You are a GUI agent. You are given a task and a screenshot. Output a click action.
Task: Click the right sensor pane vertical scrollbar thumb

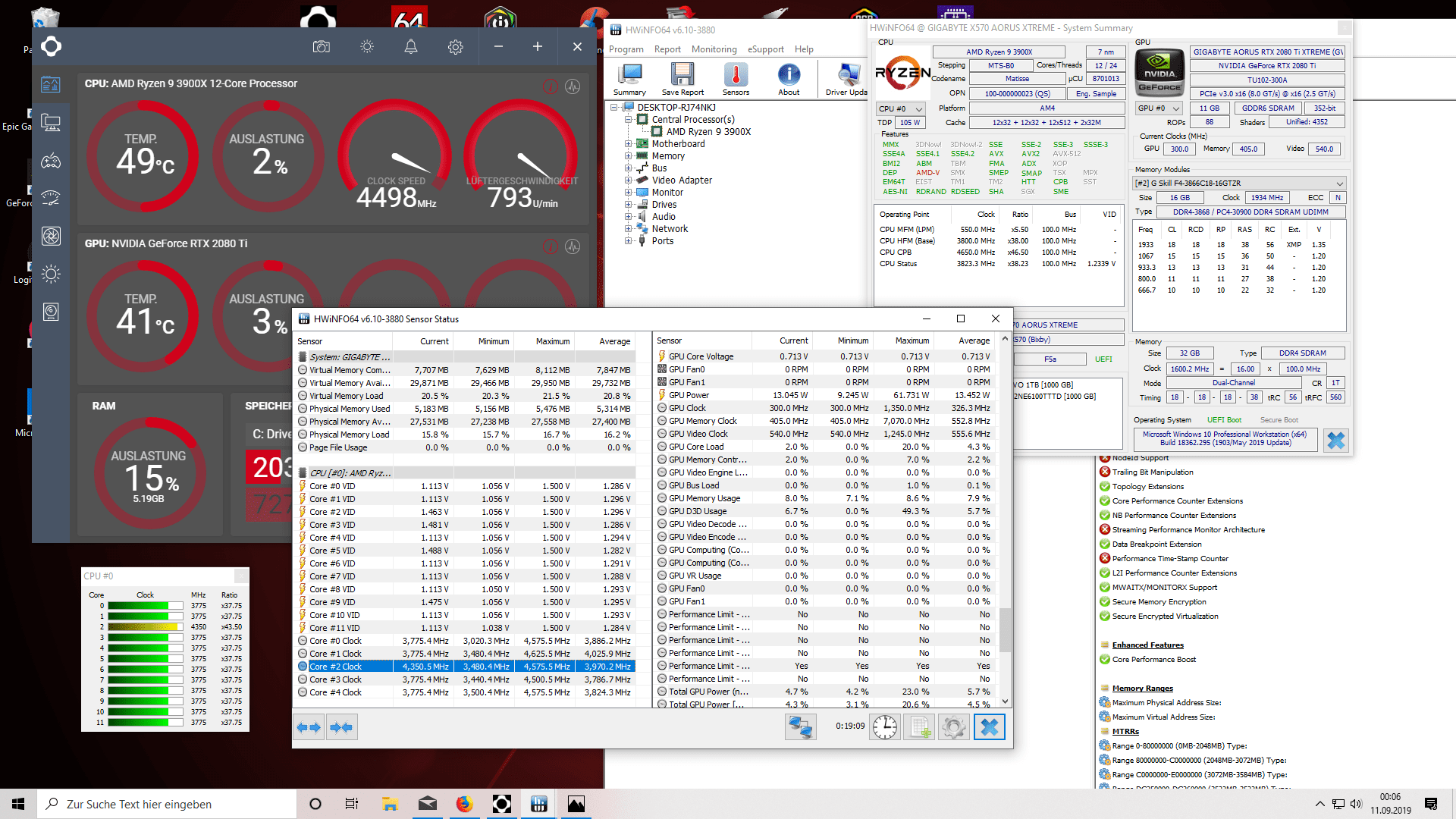[1006, 629]
